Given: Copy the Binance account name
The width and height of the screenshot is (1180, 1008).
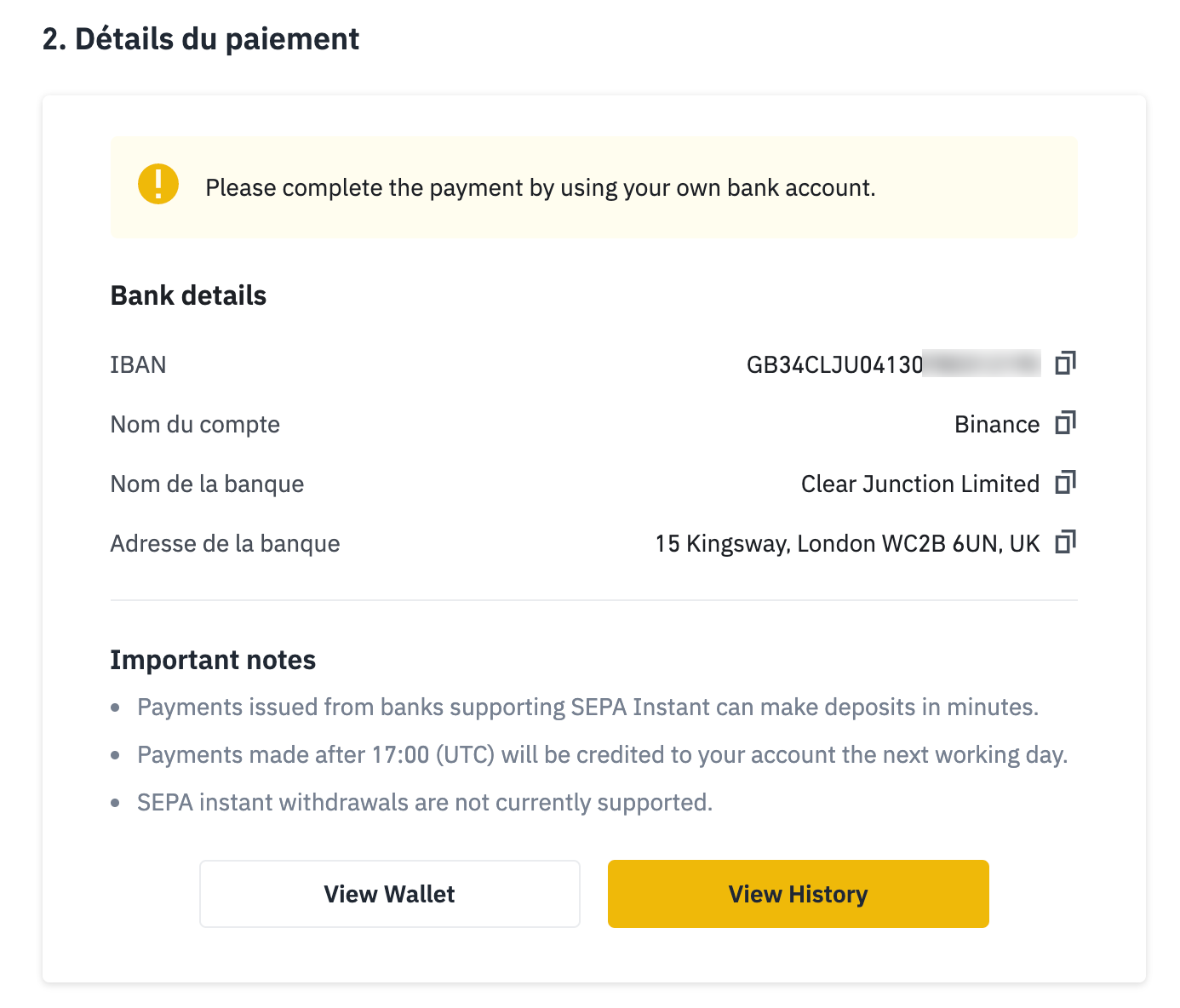Looking at the screenshot, I should tap(1065, 423).
